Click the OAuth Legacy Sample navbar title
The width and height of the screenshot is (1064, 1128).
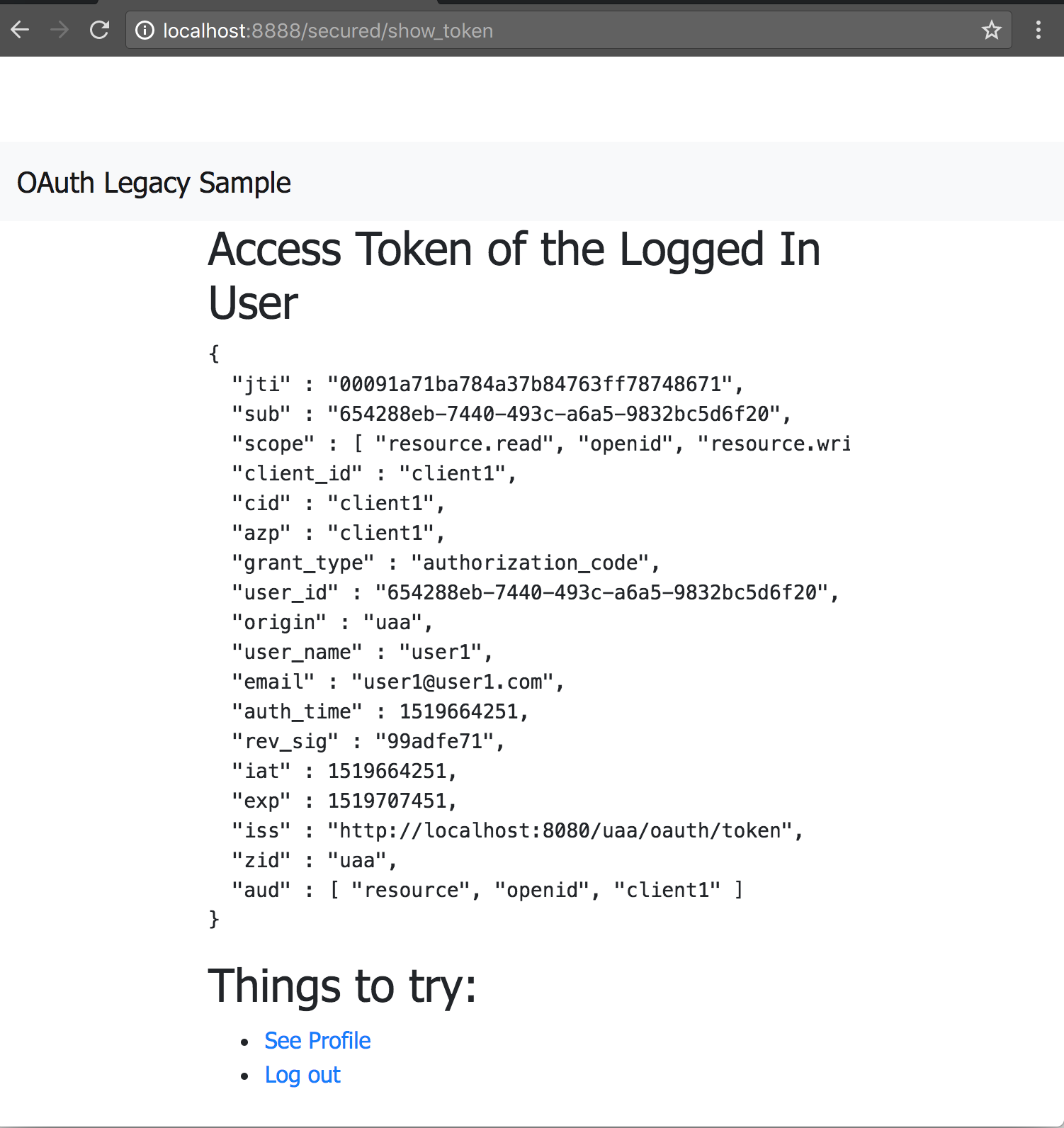(154, 183)
